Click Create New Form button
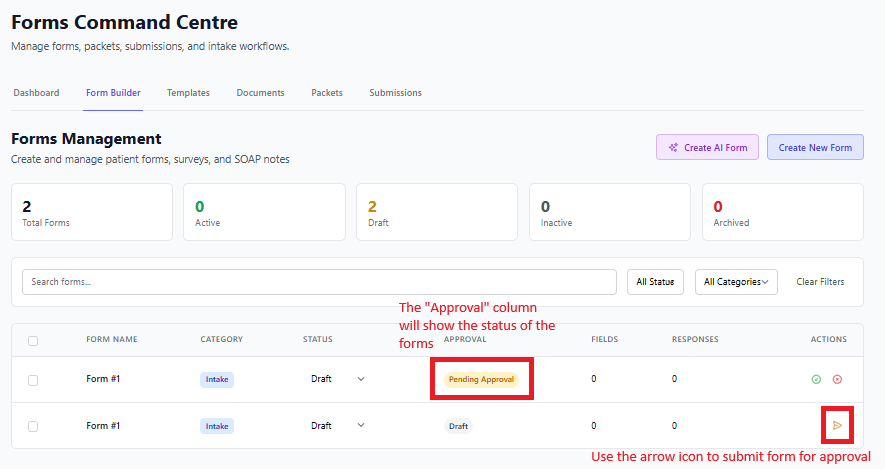Screen dimensions: 885x469 [815, 147]
